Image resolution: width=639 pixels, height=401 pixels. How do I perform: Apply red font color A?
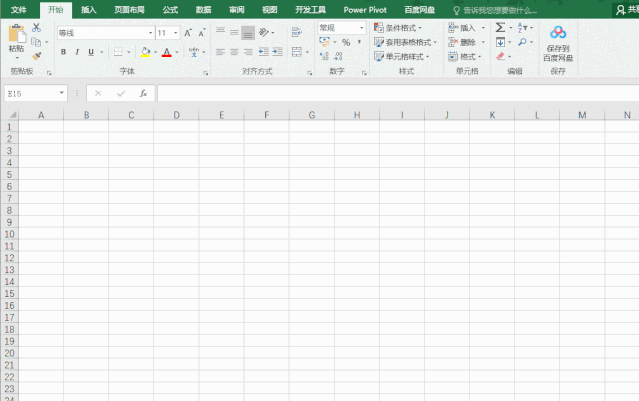click(x=167, y=52)
